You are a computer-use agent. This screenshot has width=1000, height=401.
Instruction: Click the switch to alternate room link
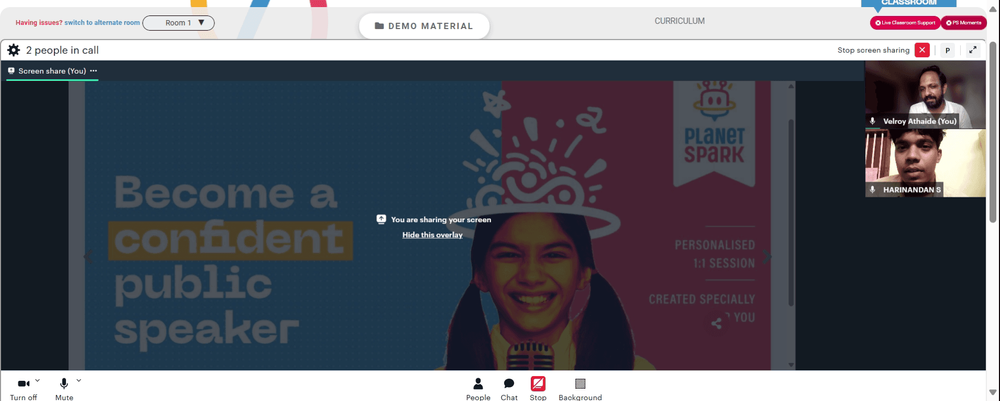(102, 23)
